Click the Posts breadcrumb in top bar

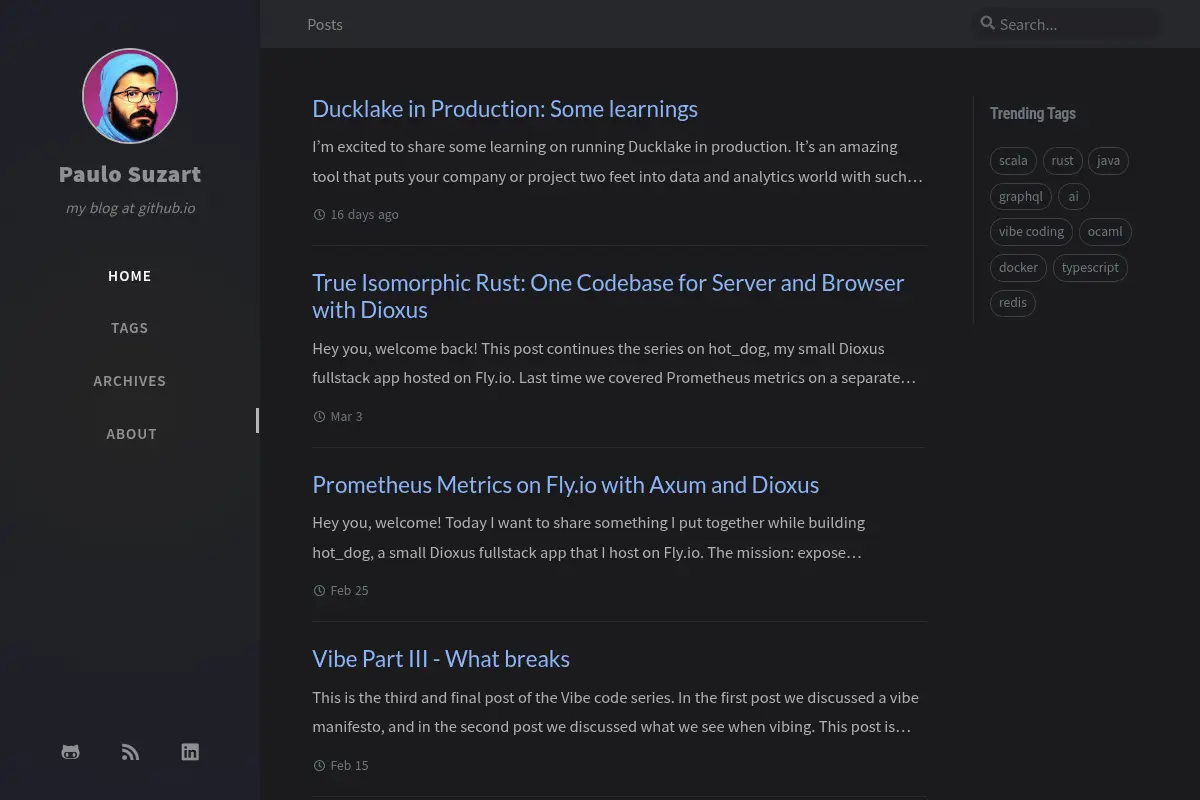(325, 24)
